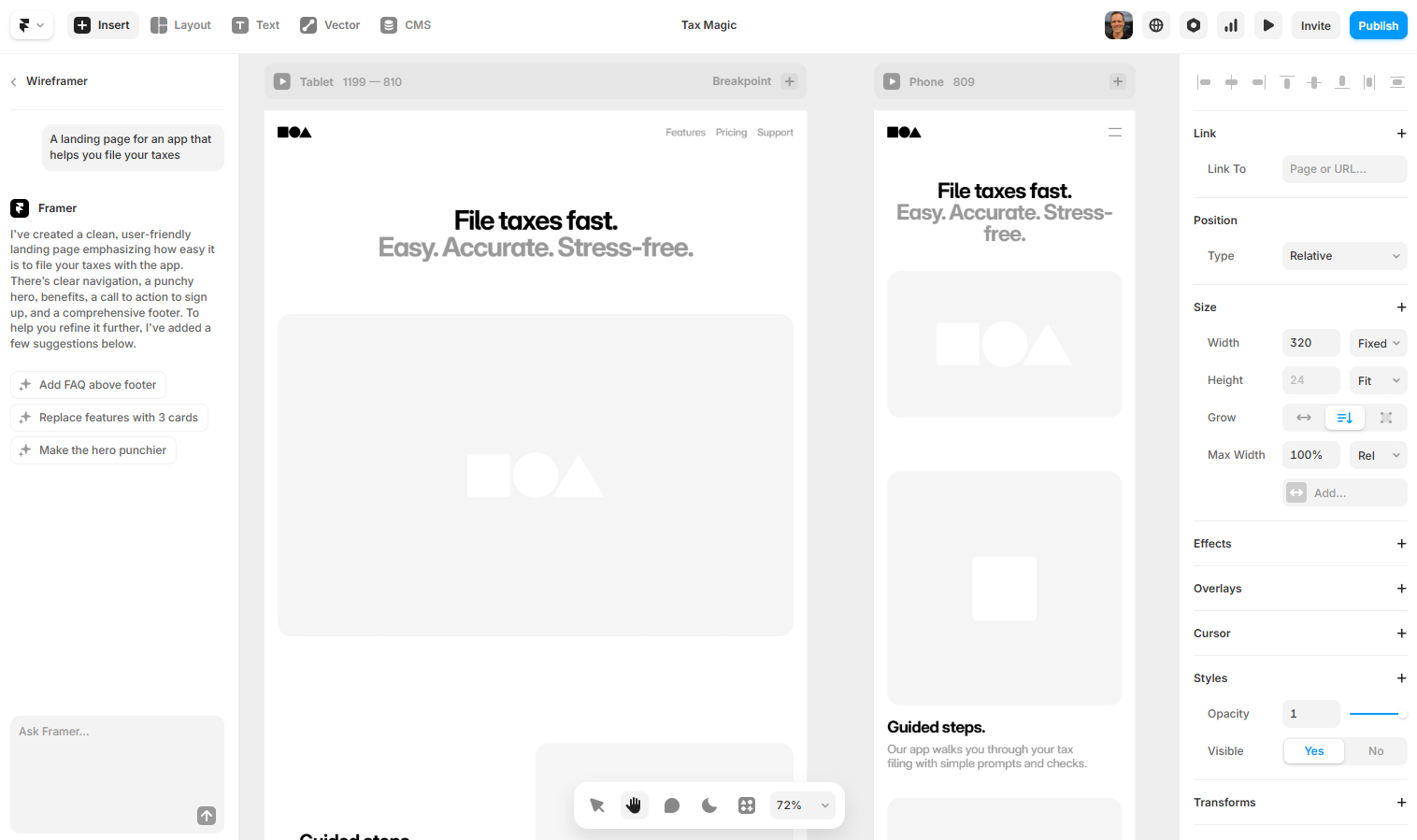Screen dimensions: 1417x840
Task: Add a Size option with the plus icon
Action: 1401,307
